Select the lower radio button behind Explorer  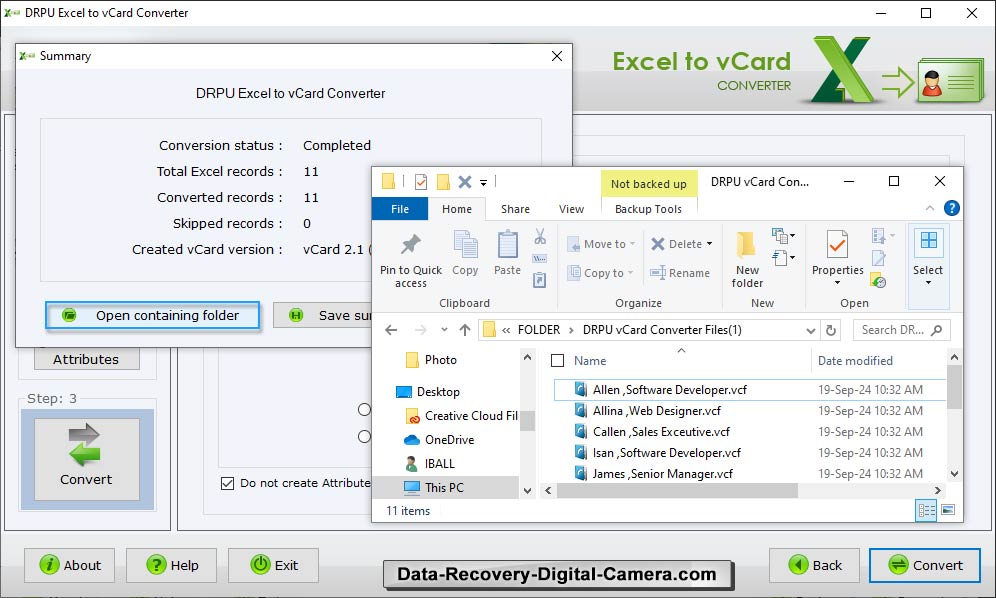point(364,437)
